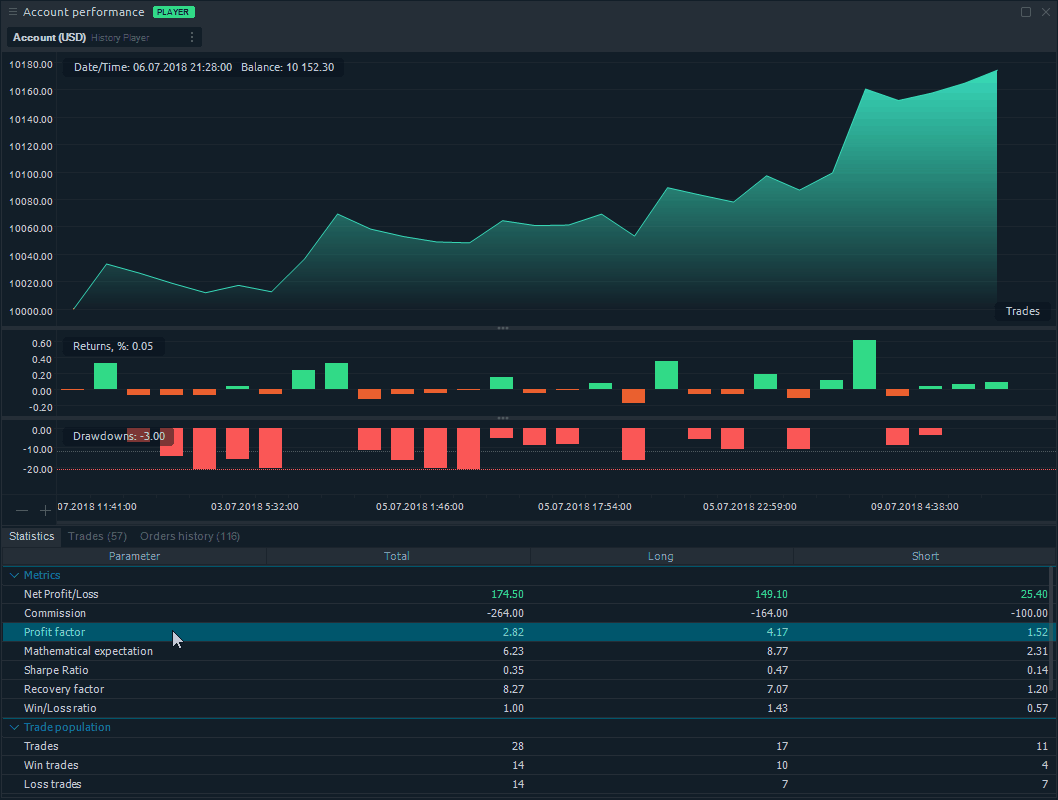Maximize the Account performance panel

1026,12
